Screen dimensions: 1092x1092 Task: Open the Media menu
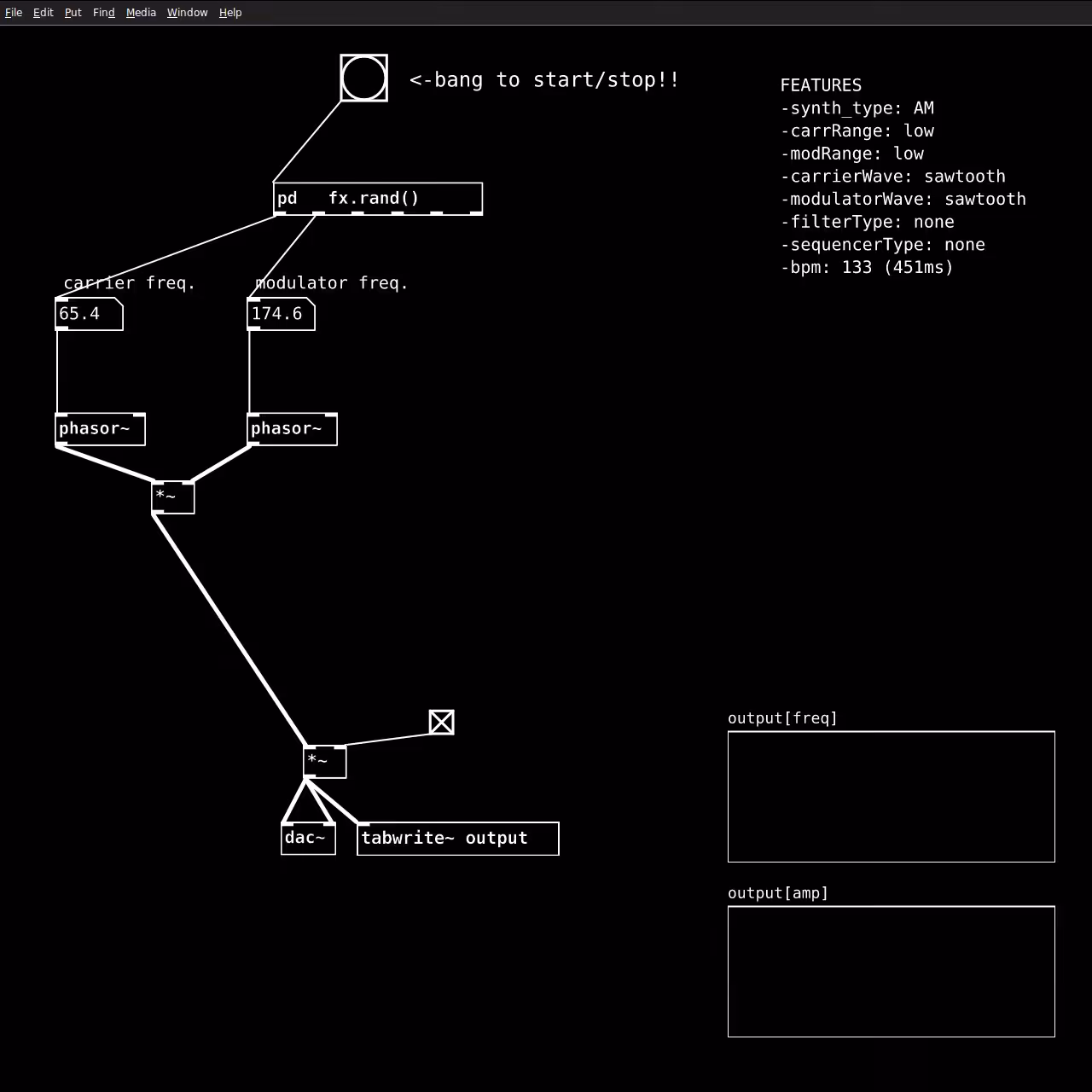click(x=142, y=13)
